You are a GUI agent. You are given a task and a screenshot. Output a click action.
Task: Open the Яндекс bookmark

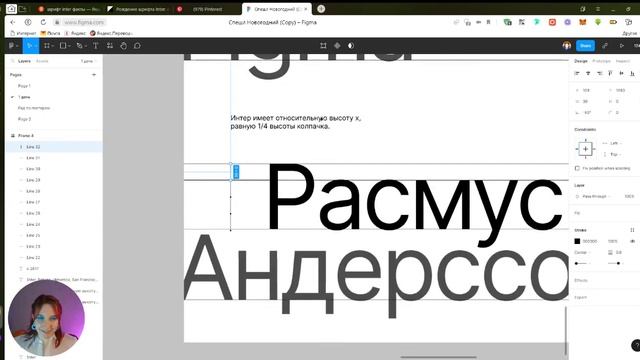[75, 33]
